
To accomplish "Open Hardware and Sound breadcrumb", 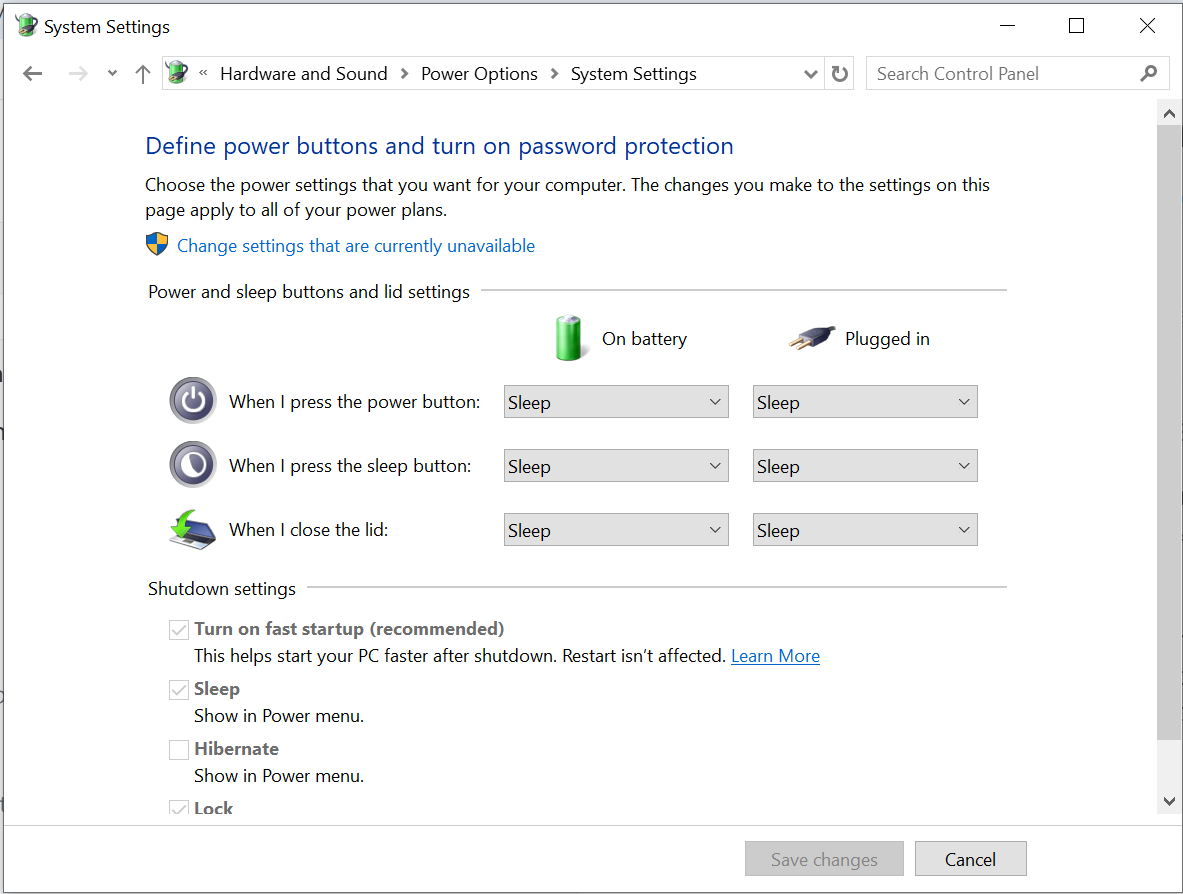I will [303, 73].
